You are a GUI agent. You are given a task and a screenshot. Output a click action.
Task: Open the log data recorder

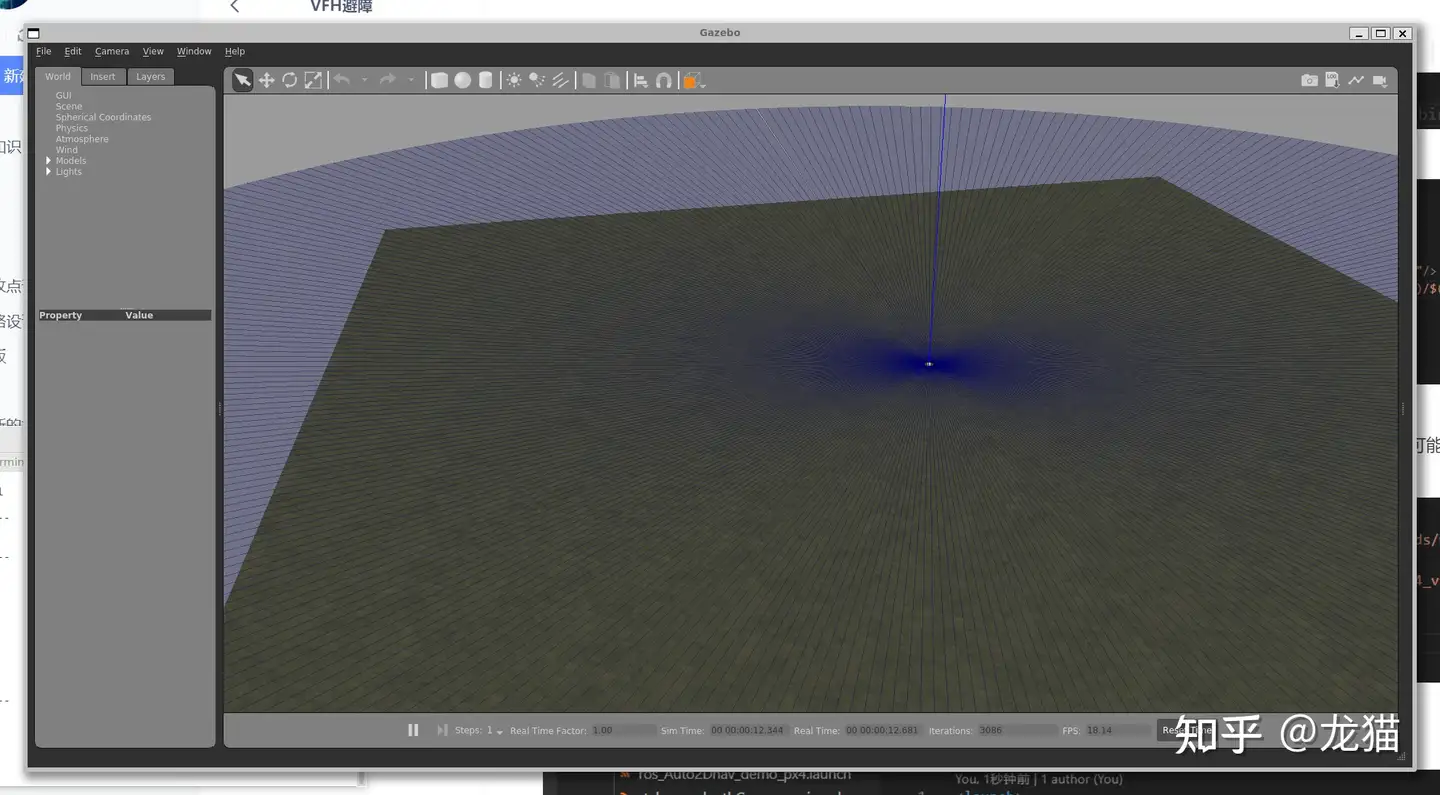coord(1332,80)
